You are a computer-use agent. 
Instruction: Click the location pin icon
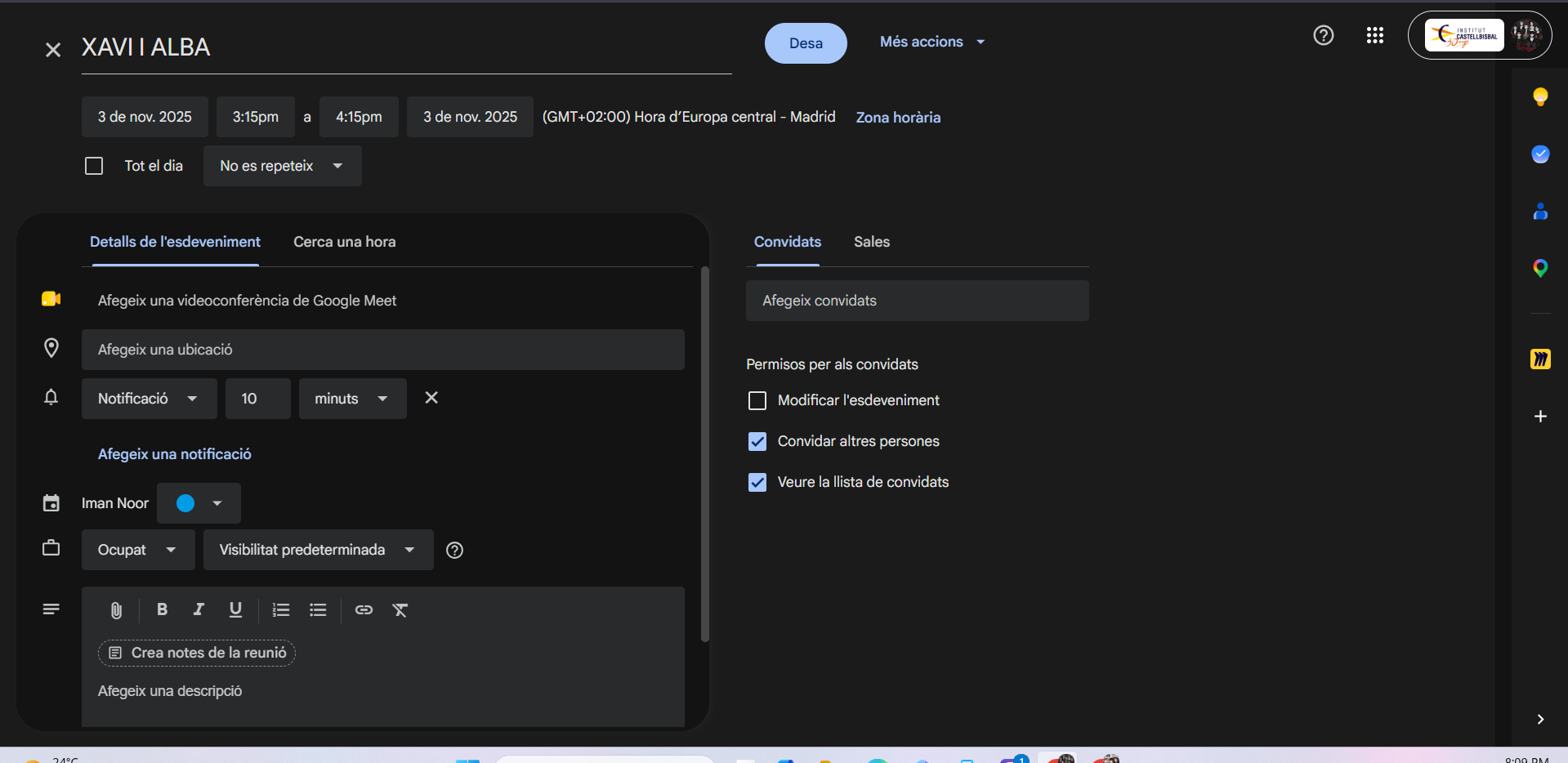(51, 348)
